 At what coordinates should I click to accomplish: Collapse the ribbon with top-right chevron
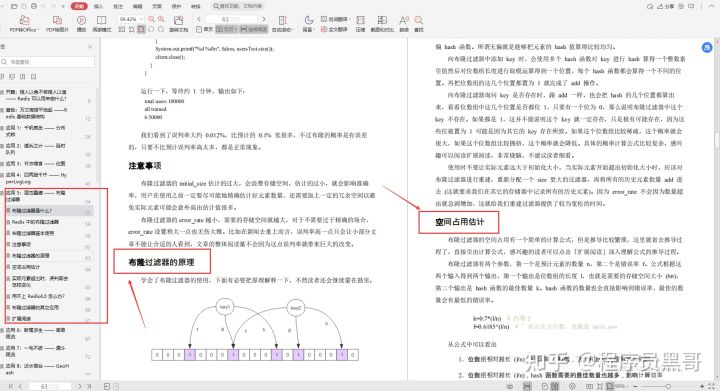point(712,6)
